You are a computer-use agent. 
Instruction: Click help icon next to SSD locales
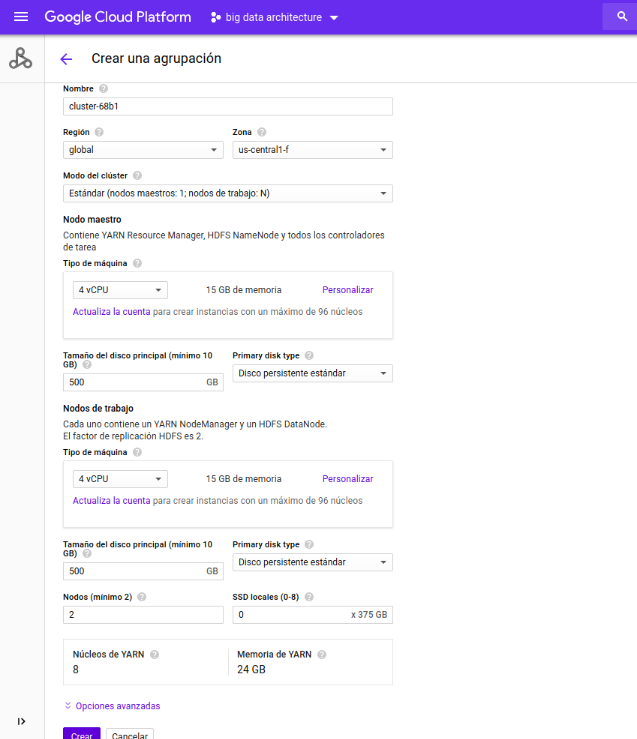pyautogui.click(x=309, y=597)
